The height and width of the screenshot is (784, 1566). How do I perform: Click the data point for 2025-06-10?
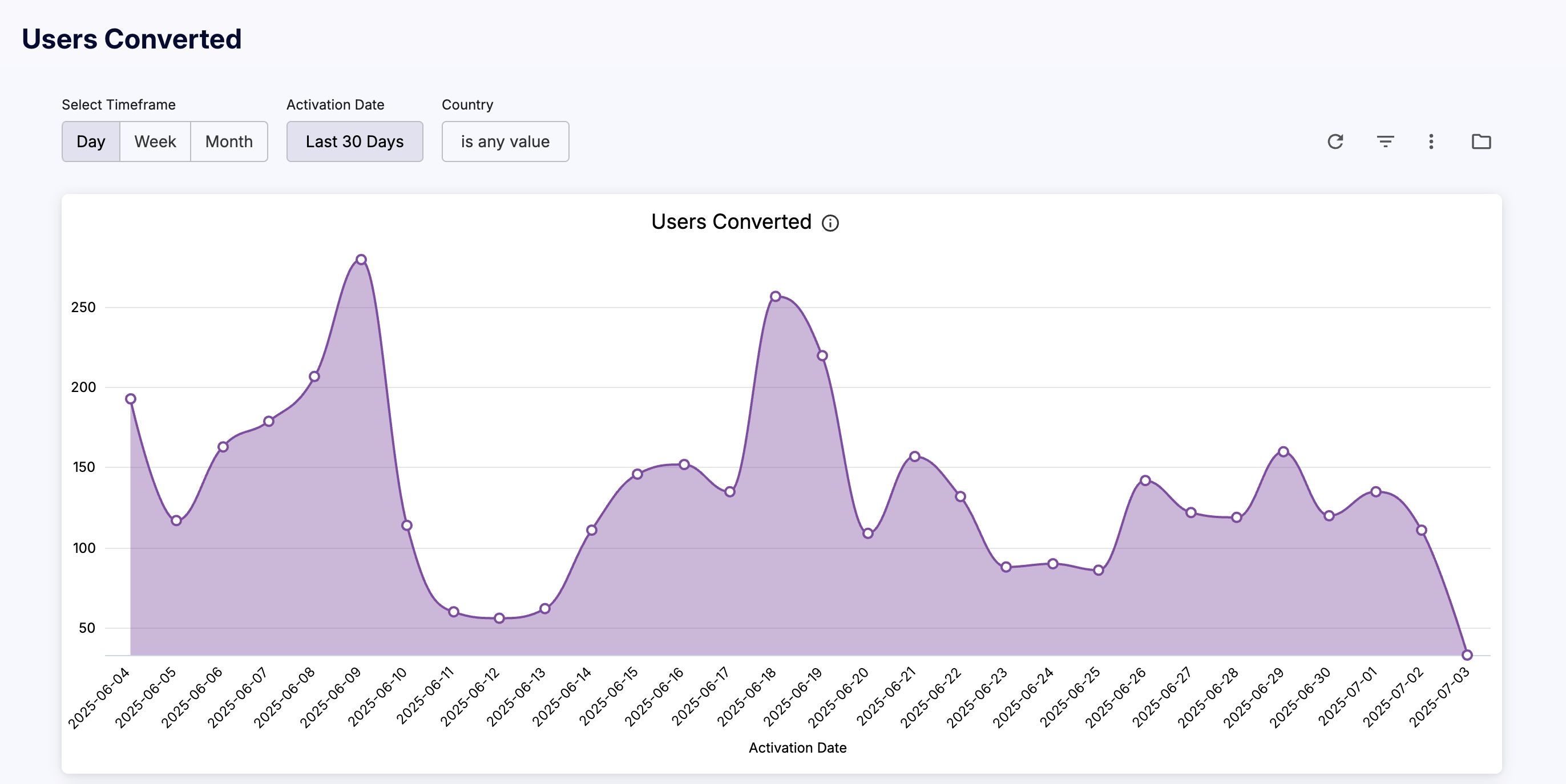407,525
